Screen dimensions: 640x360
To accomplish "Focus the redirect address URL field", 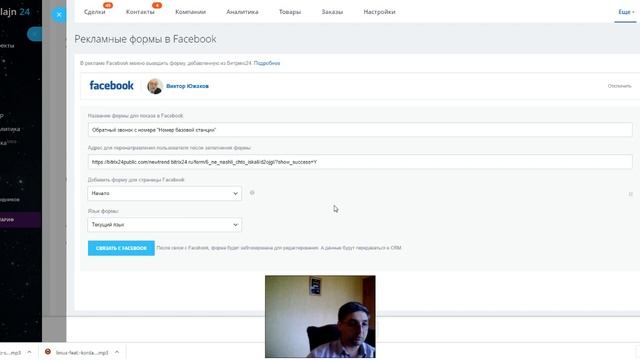I will [x=360, y=162].
